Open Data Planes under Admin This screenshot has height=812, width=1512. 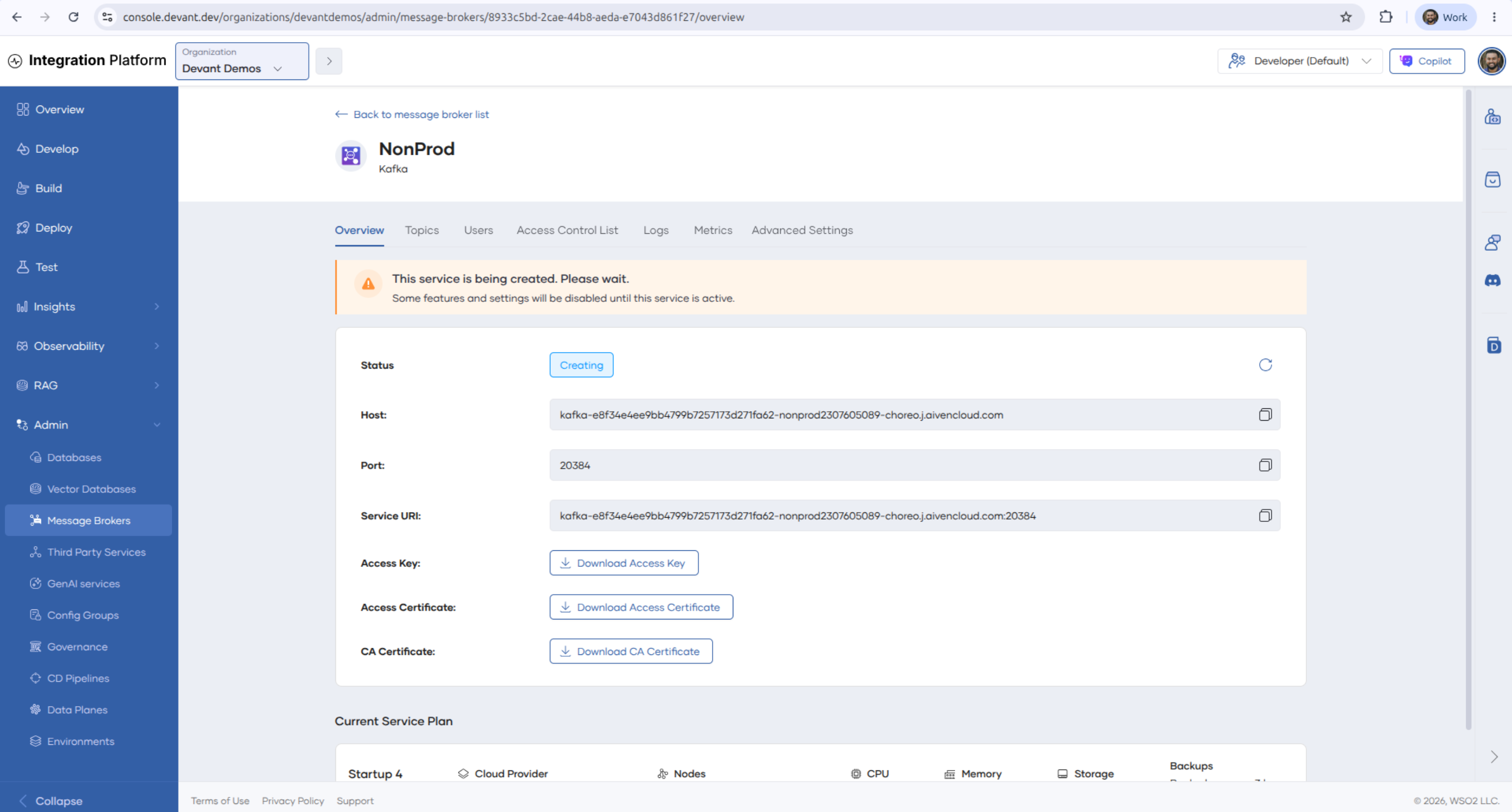[88, 710]
